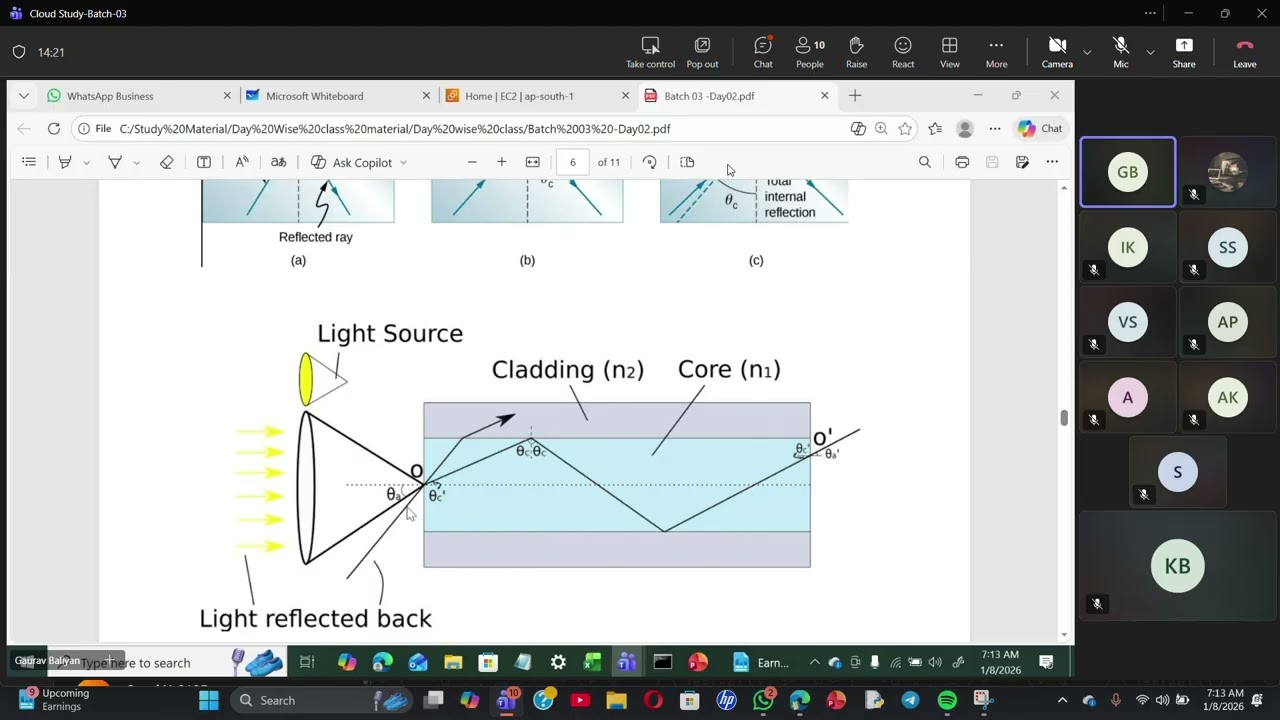This screenshot has width=1280, height=720.
Task: Pop out the shared content
Action: point(702,52)
